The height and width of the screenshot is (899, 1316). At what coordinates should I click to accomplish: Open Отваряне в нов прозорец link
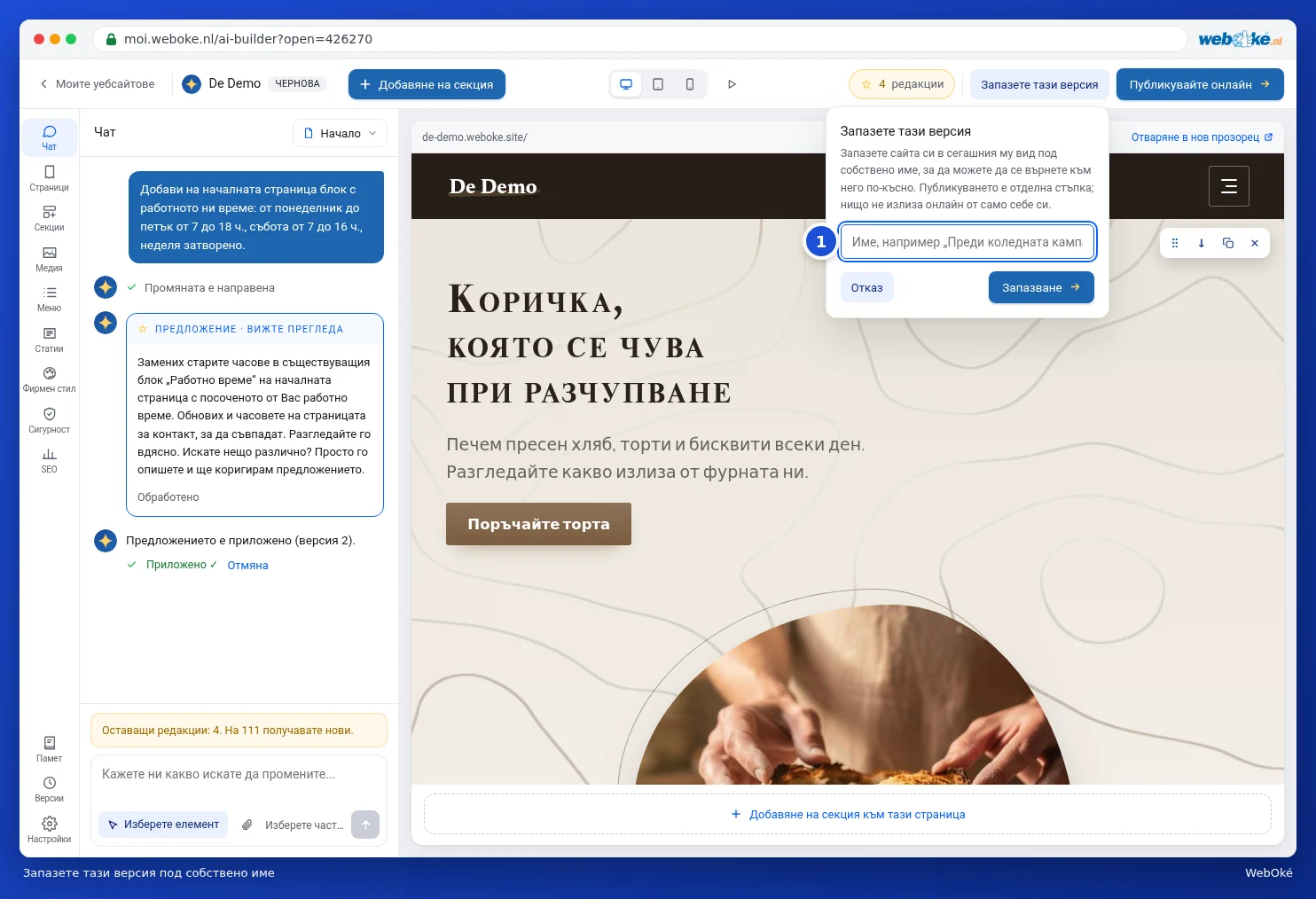(1202, 137)
